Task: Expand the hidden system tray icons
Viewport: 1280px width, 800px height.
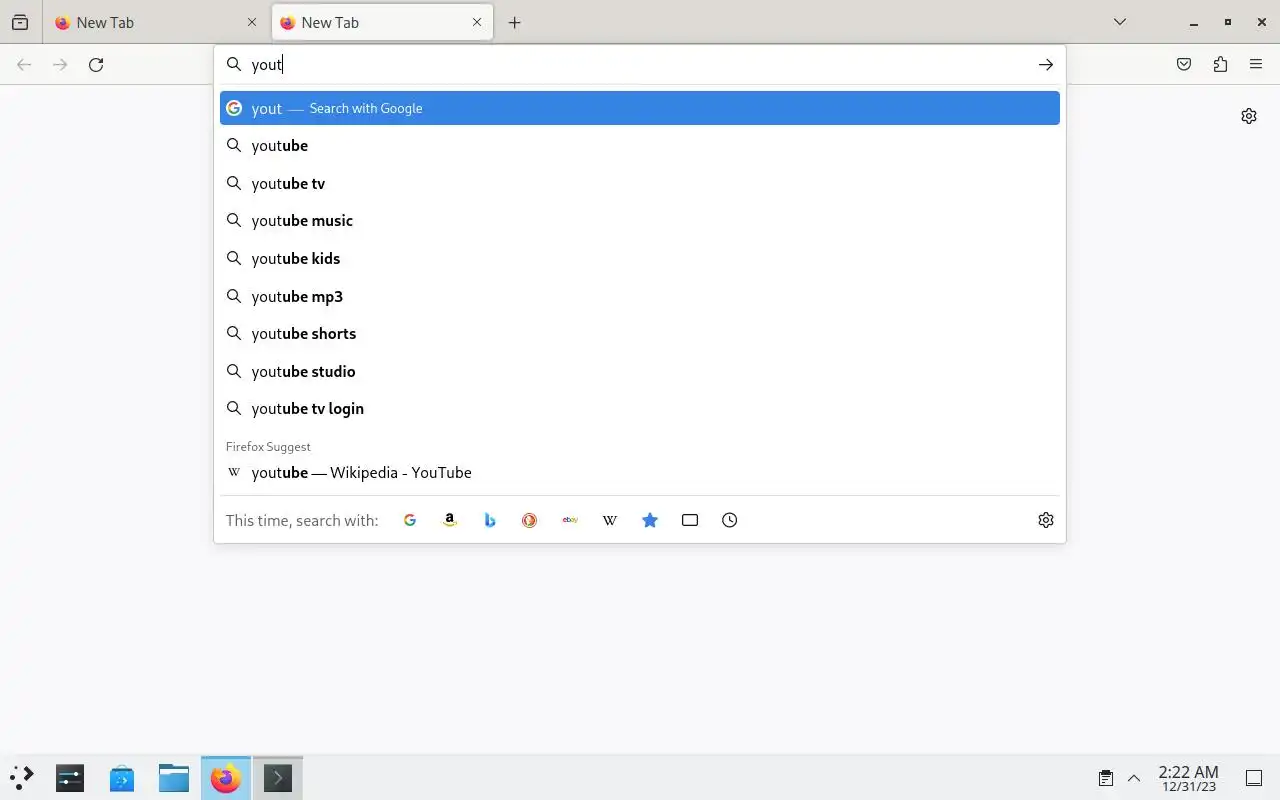Action: [1134, 778]
